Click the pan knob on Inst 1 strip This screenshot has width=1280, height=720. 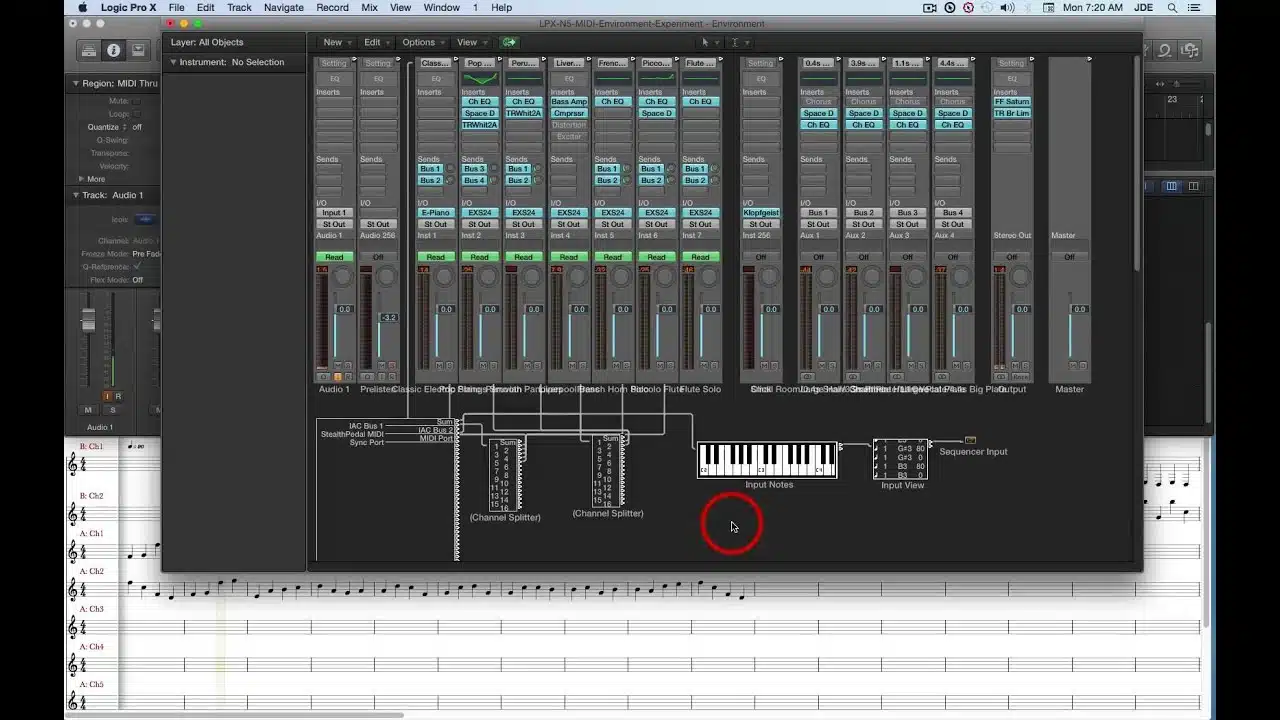[x=445, y=277]
